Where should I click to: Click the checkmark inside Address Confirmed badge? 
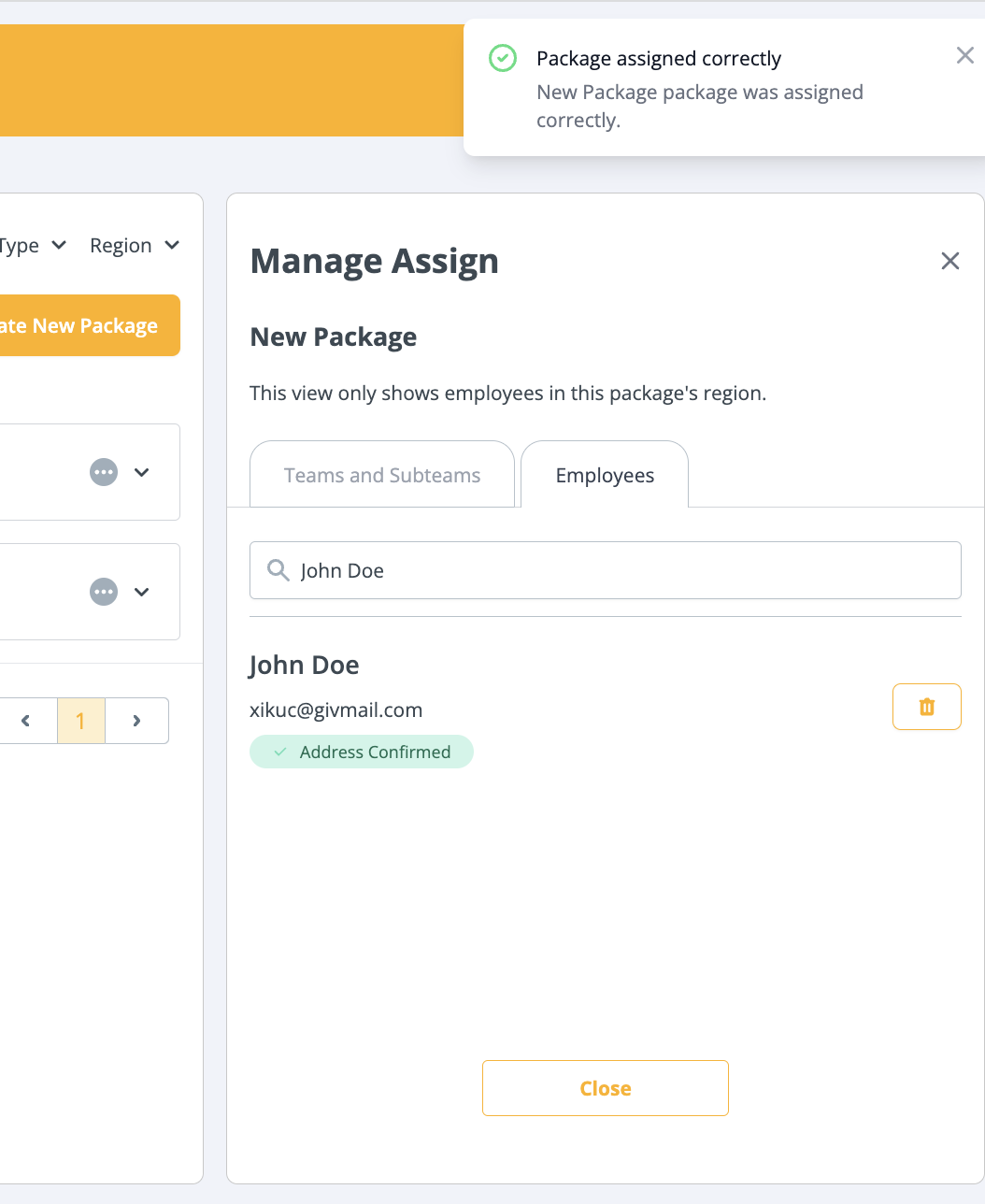point(278,751)
